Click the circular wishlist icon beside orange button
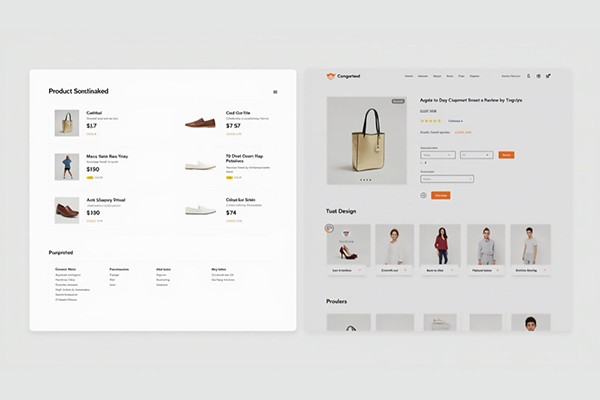The height and width of the screenshot is (400, 600). (424, 195)
